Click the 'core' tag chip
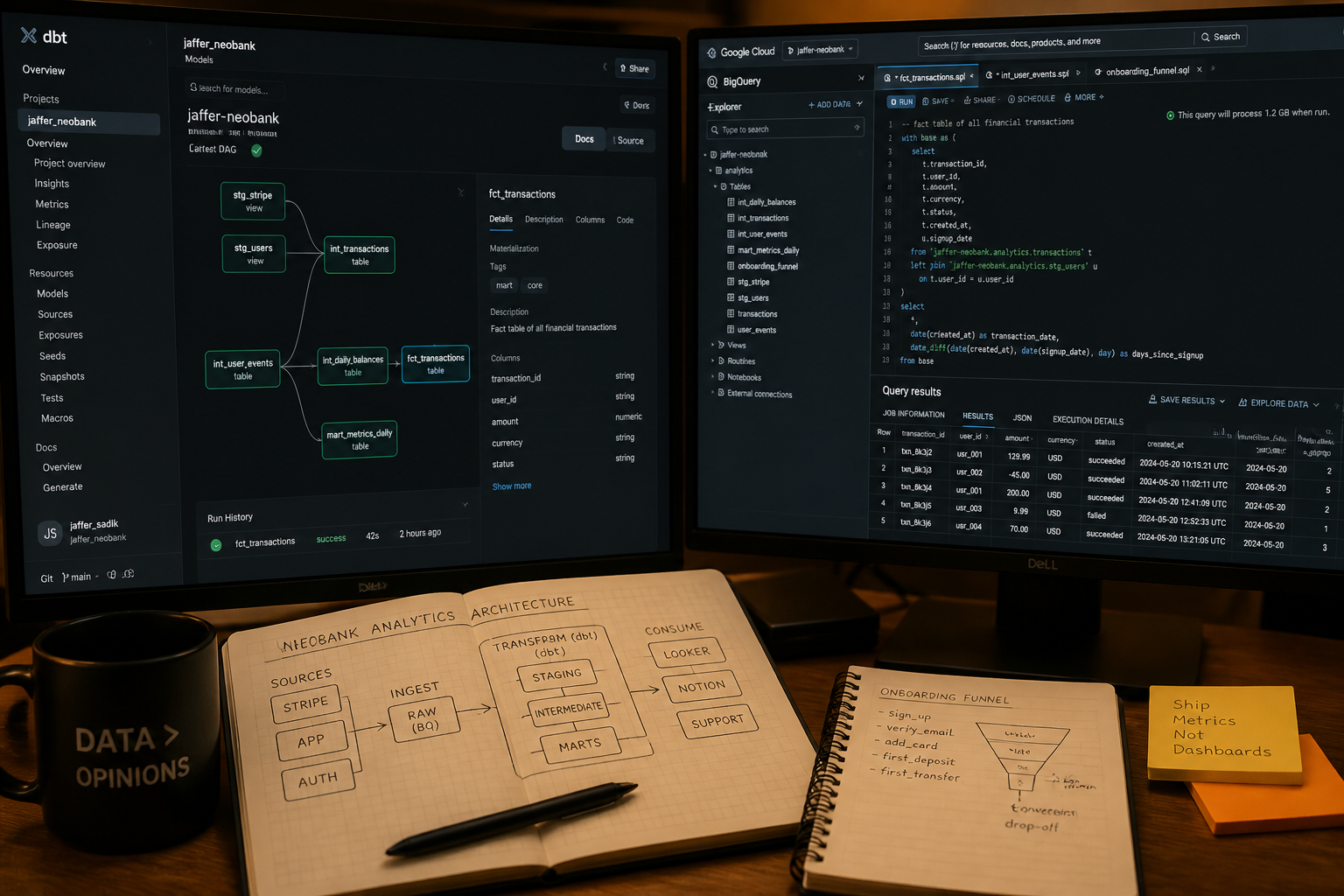This screenshot has width=1344, height=896. [535, 285]
